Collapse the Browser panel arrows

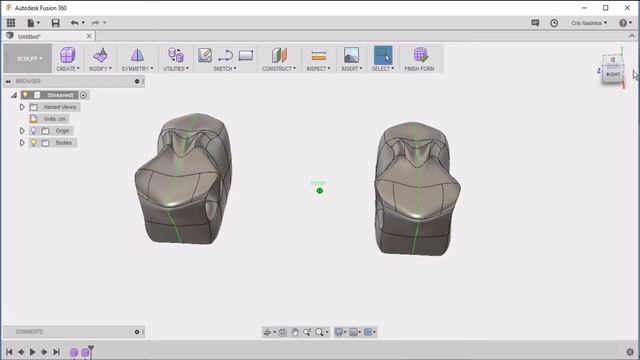pyautogui.click(x=8, y=81)
